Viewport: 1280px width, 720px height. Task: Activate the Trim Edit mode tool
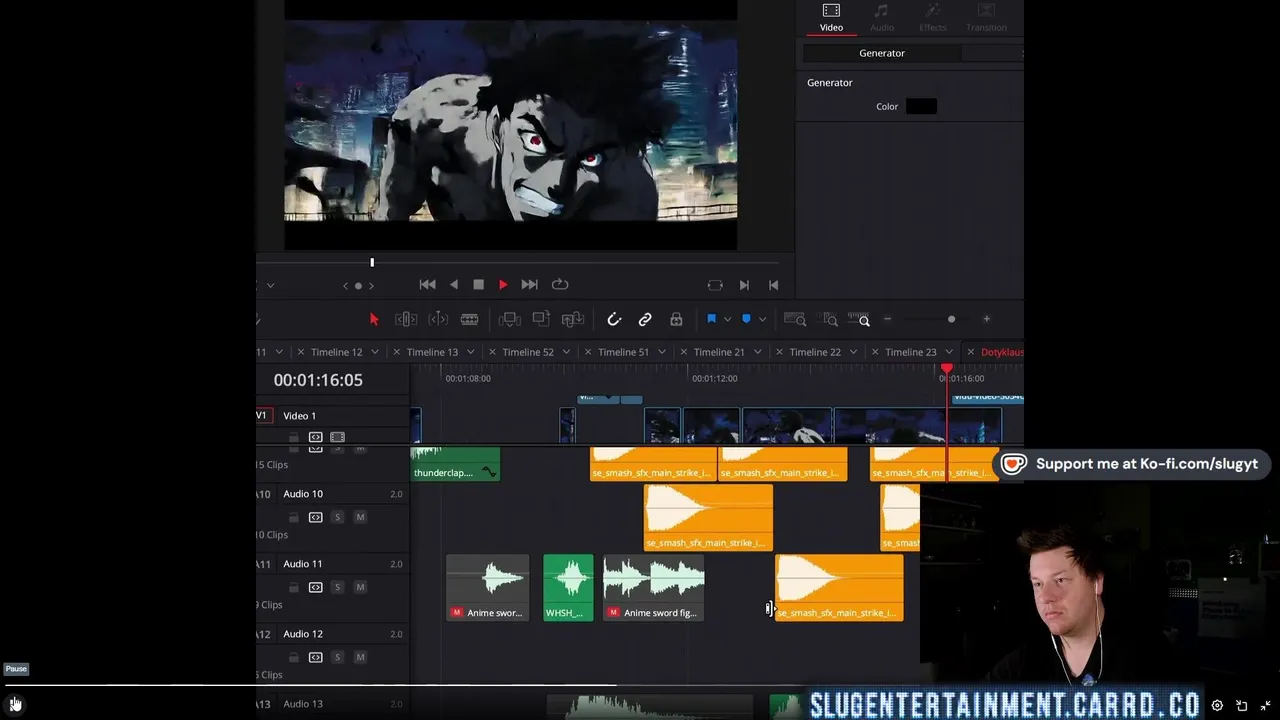406,319
